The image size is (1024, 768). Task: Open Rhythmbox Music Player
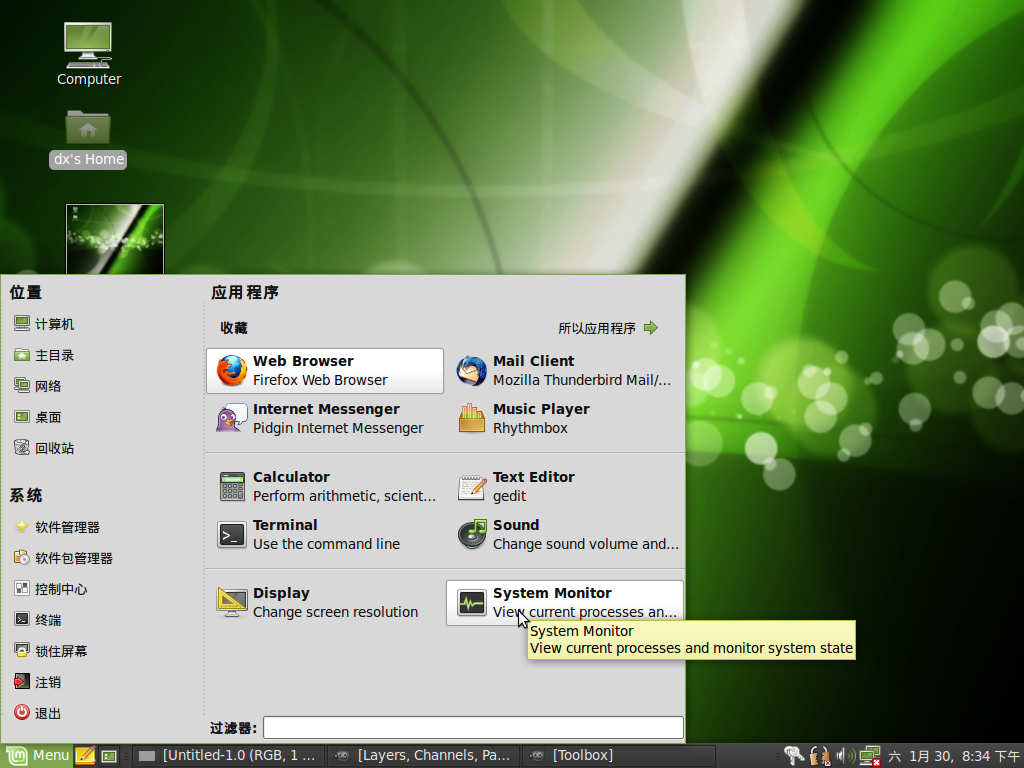(564, 417)
